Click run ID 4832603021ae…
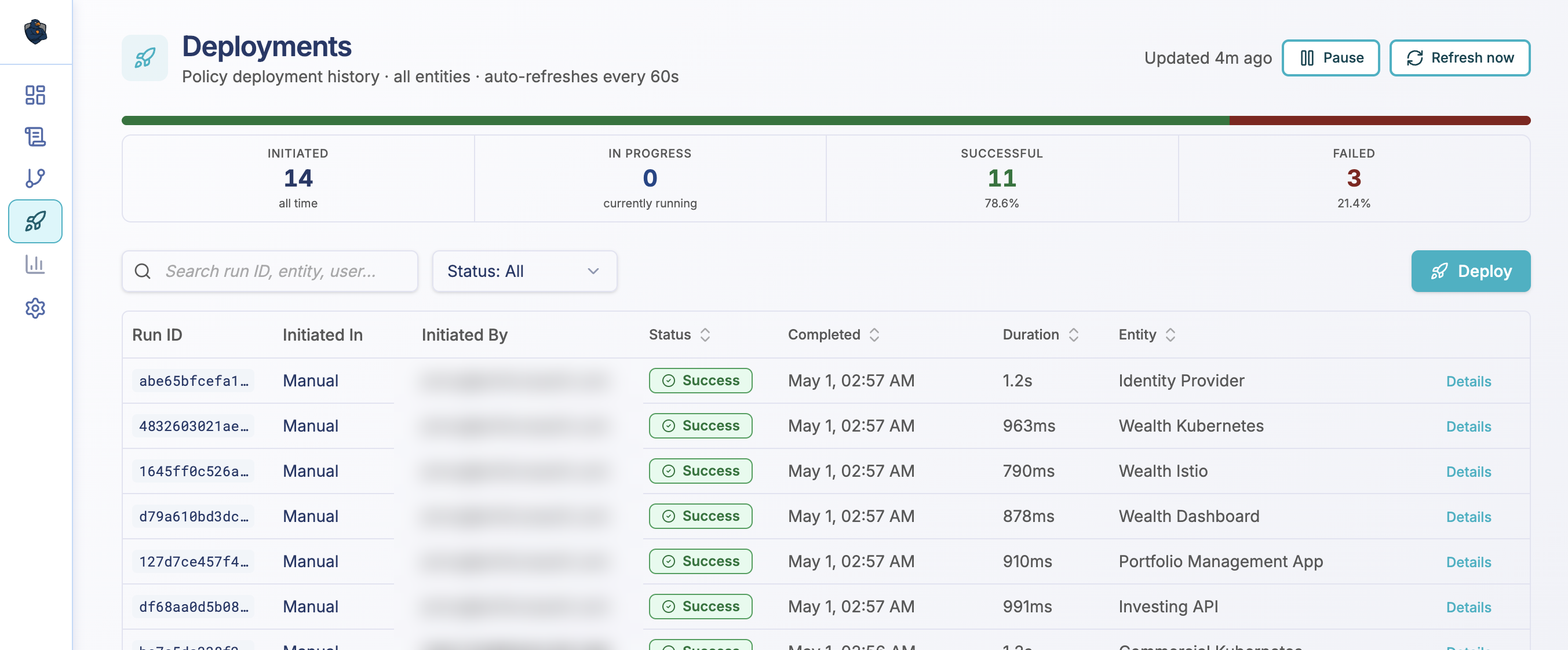The image size is (1568, 650). pos(194,426)
